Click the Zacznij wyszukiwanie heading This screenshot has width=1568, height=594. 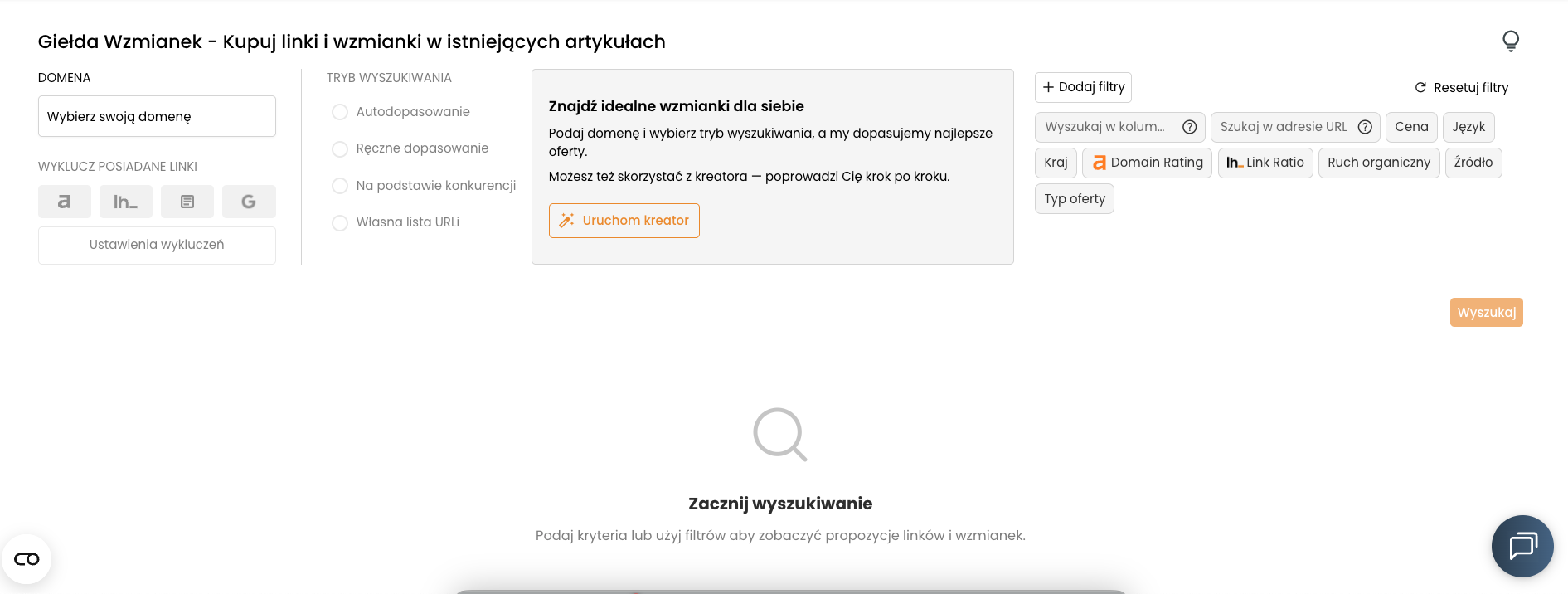(780, 504)
